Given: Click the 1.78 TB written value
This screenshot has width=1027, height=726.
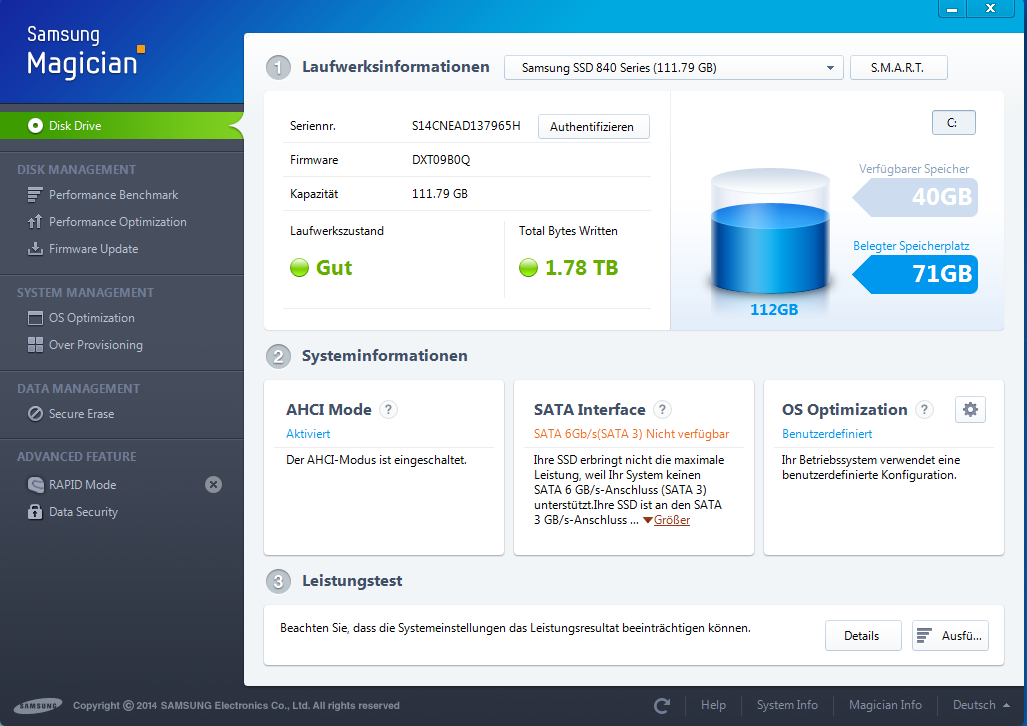Looking at the screenshot, I should click(582, 267).
